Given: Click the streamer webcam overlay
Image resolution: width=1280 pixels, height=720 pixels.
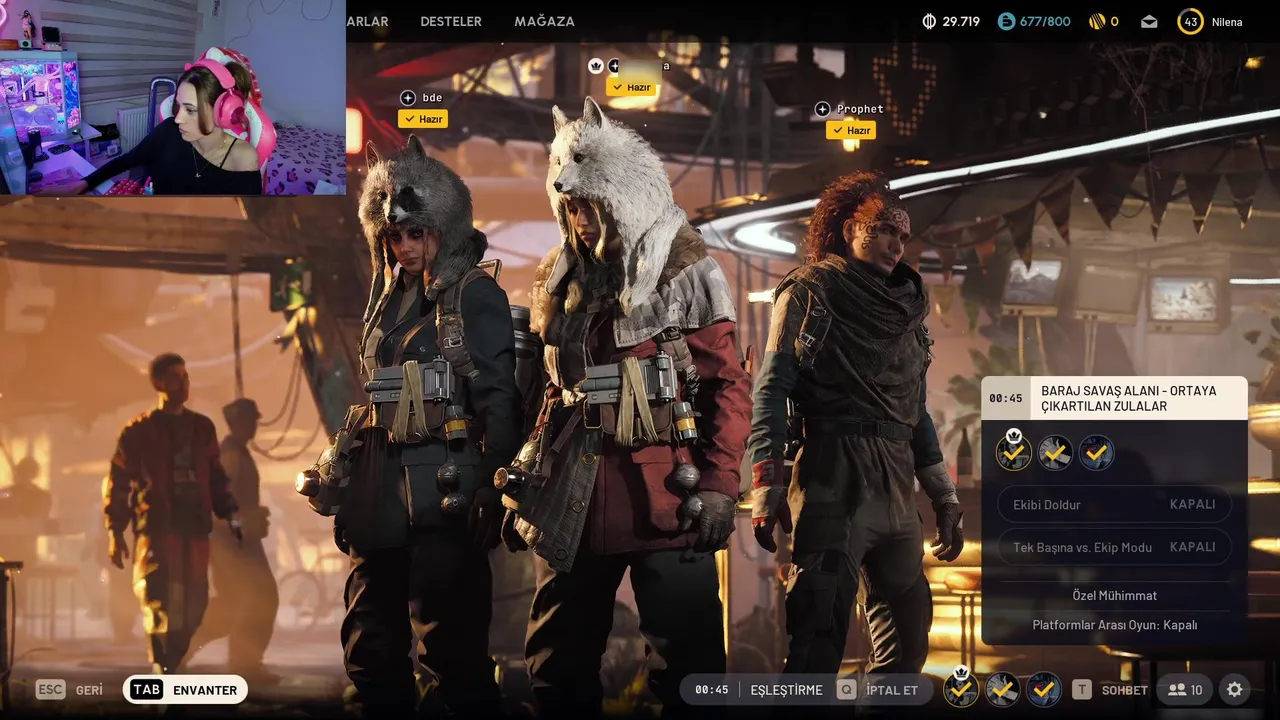Looking at the screenshot, I should click(x=173, y=97).
